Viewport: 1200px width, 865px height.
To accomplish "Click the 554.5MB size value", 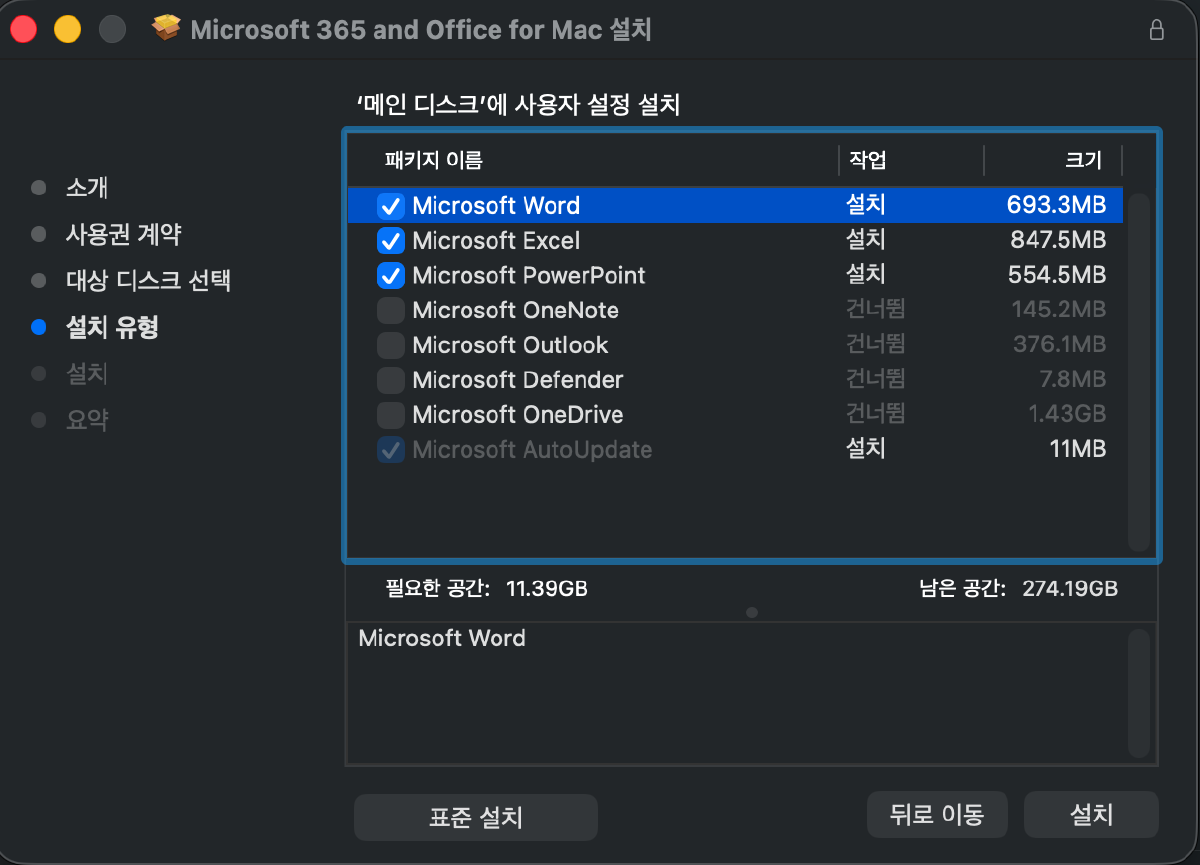I will [1057, 275].
